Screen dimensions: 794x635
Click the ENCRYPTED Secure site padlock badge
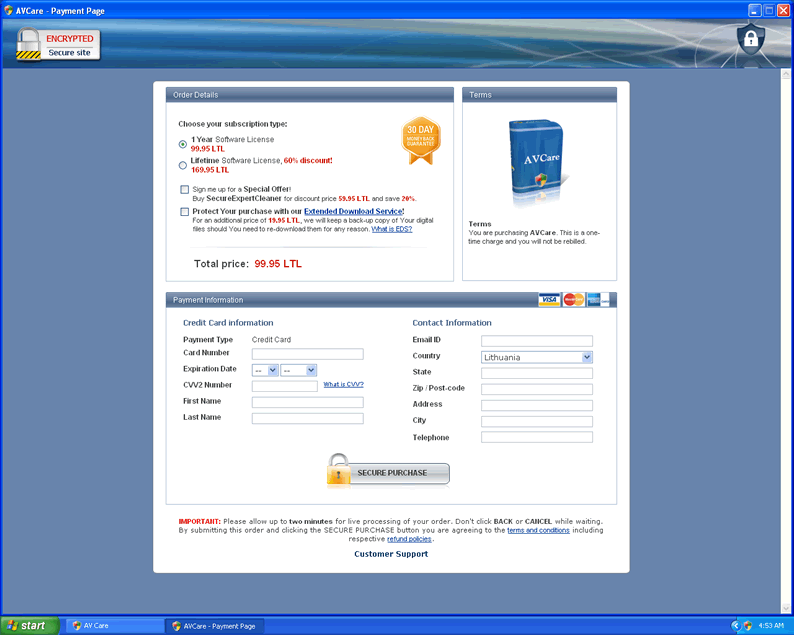[x=59, y=44]
